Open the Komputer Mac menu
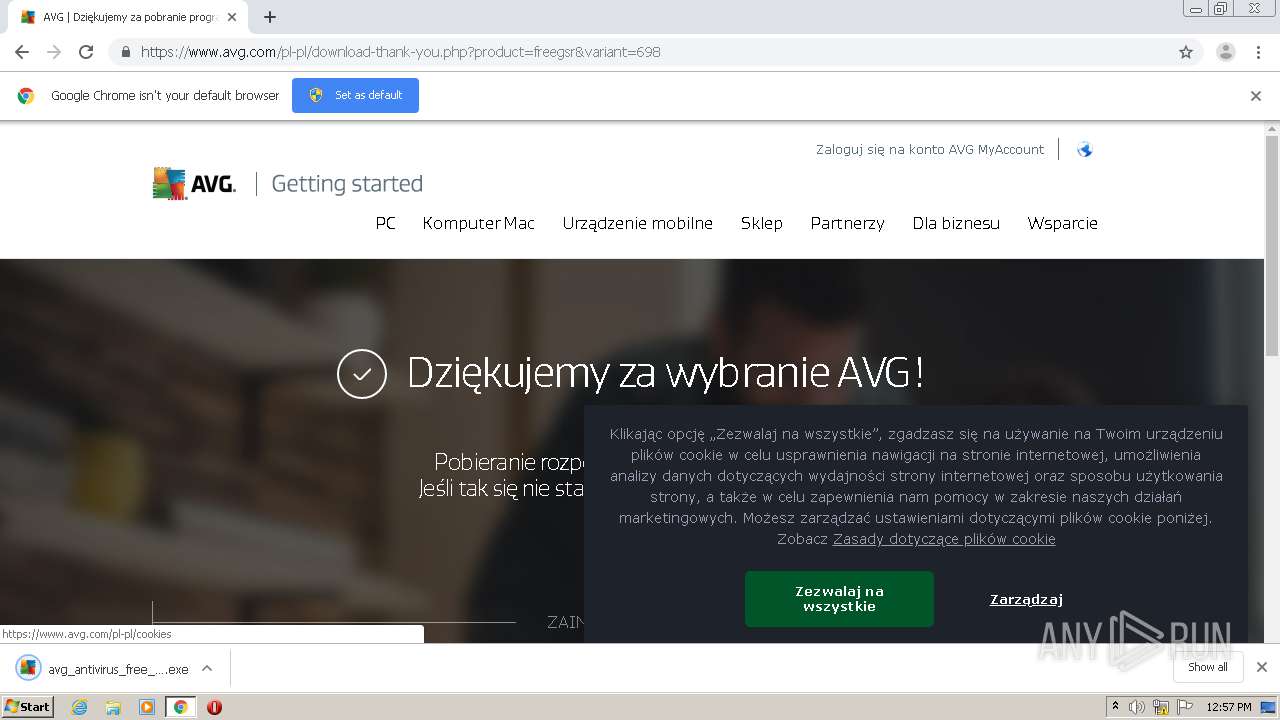Image resolution: width=1280 pixels, height=720 pixels. 479,223
